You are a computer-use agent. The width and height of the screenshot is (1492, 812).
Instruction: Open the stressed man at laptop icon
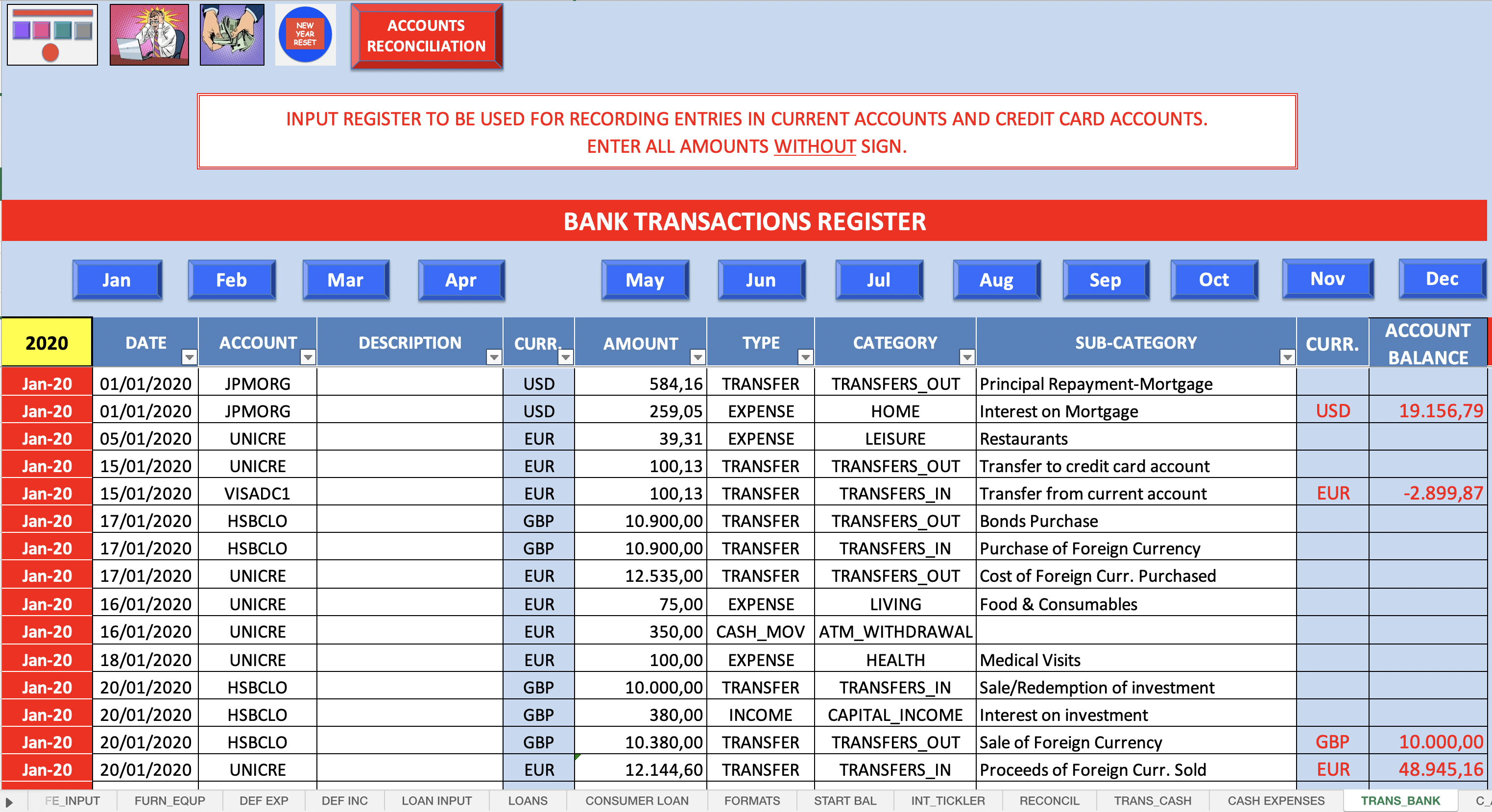(x=149, y=35)
